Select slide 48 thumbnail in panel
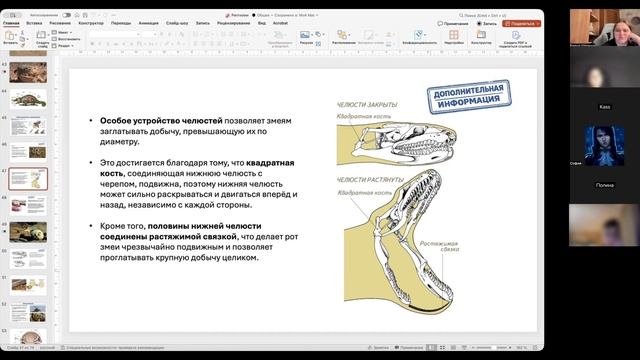Screen dimensions: 640x360 (x=28, y=205)
